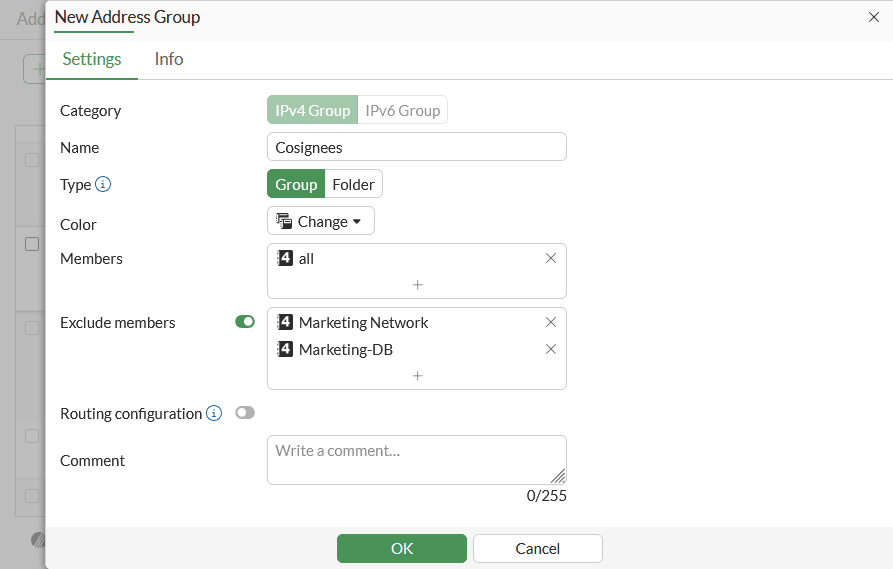Remove the 'all' member entry
The height and width of the screenshot is (569, 893).
pyautogui.click(x=551, y=258)
